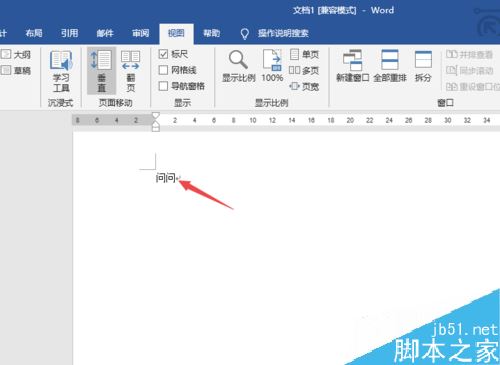Click the left indent marker on ruler

pyautogui.click(x=156, y=128)
